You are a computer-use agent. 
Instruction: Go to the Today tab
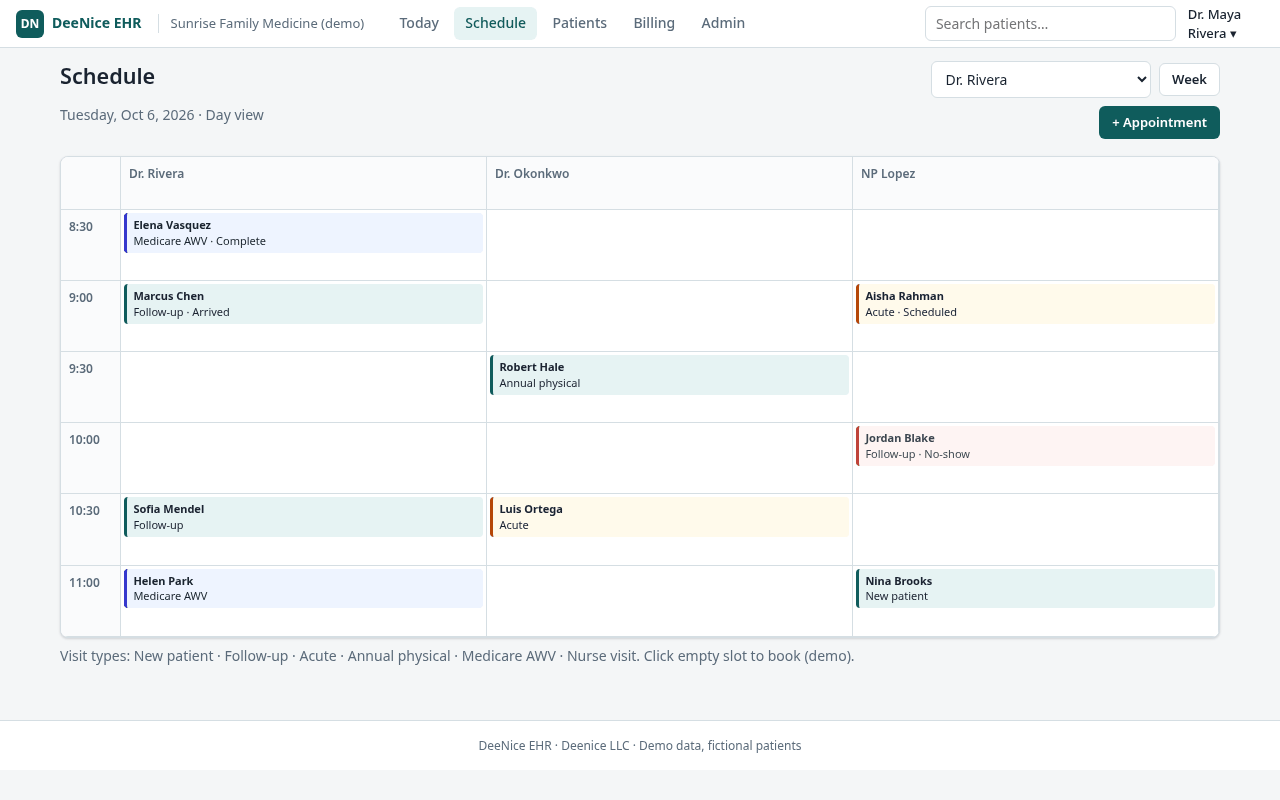pos(419,23)
